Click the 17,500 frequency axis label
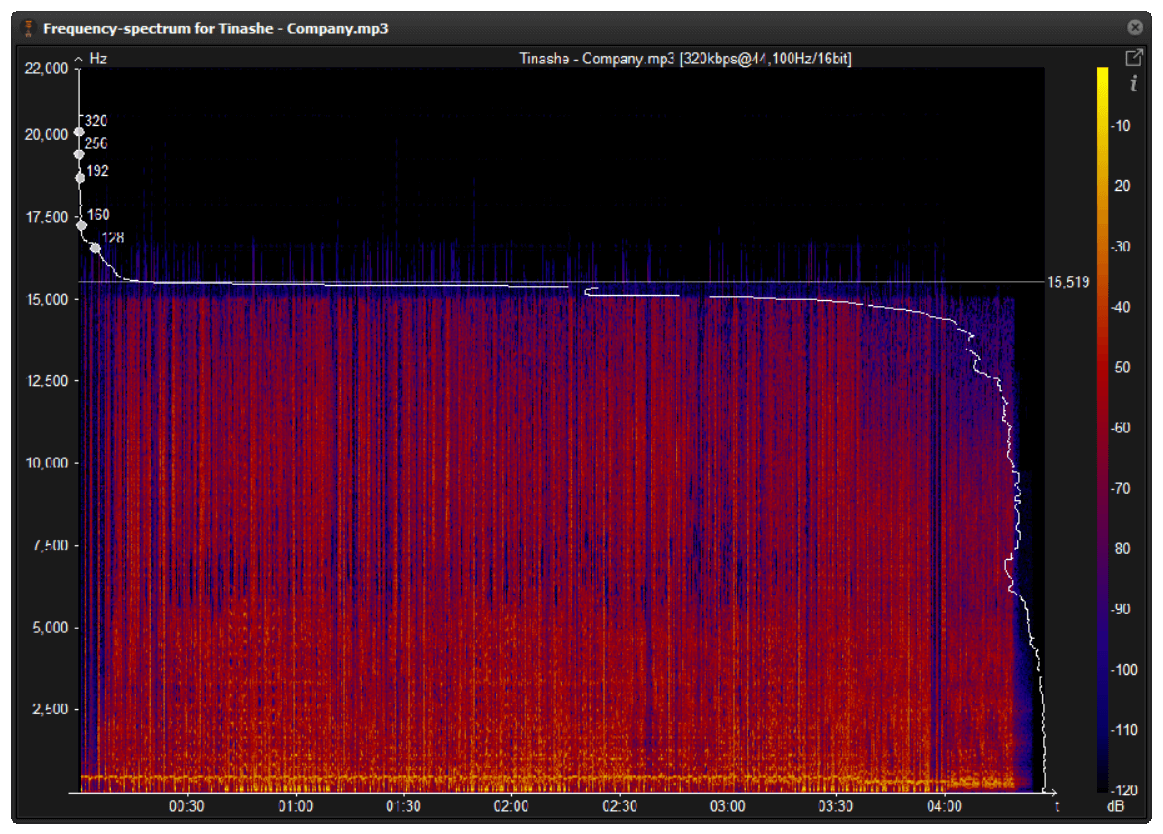1163x834 pixels. 46,217
